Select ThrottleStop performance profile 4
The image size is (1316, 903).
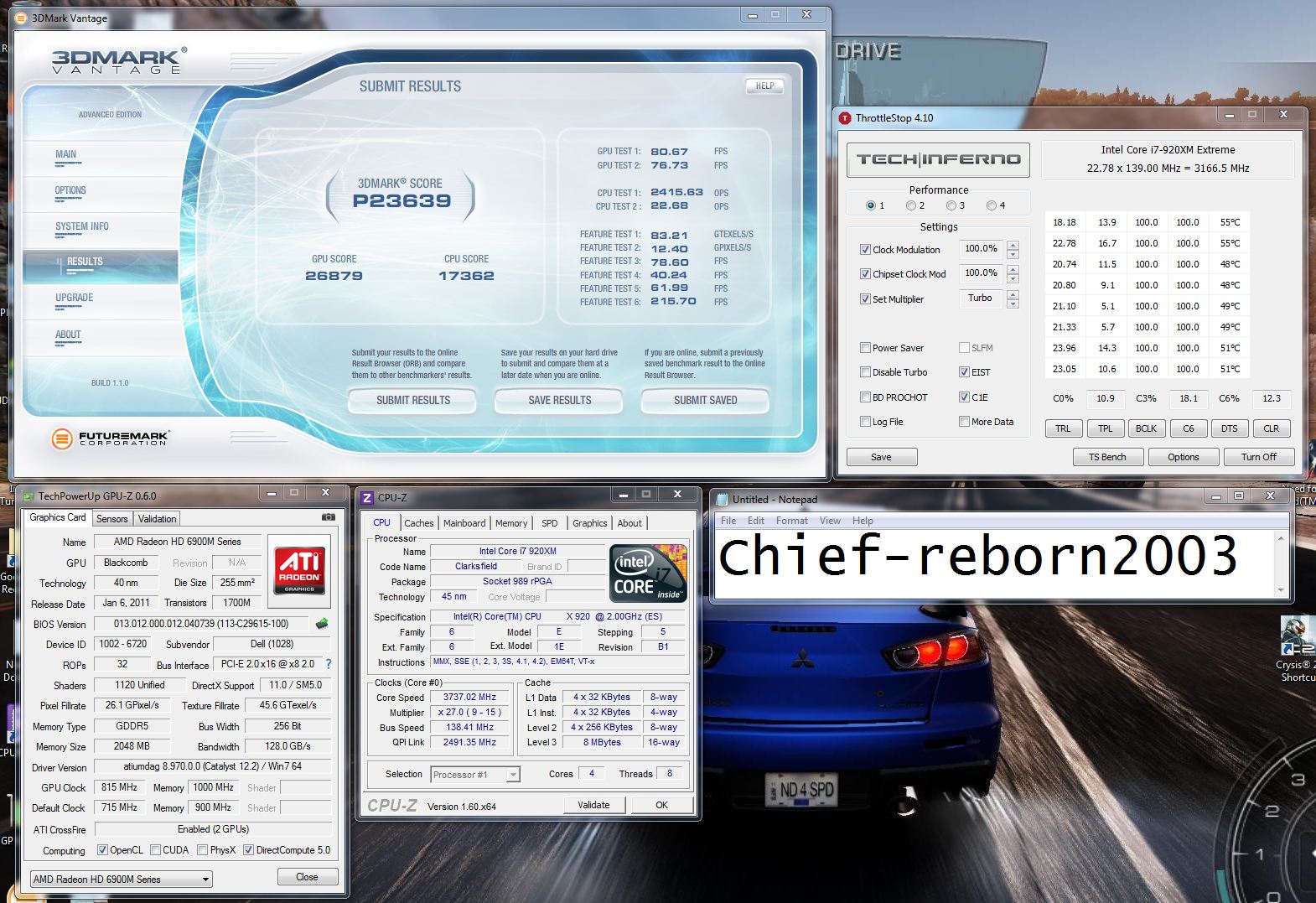tap(992, 205)
